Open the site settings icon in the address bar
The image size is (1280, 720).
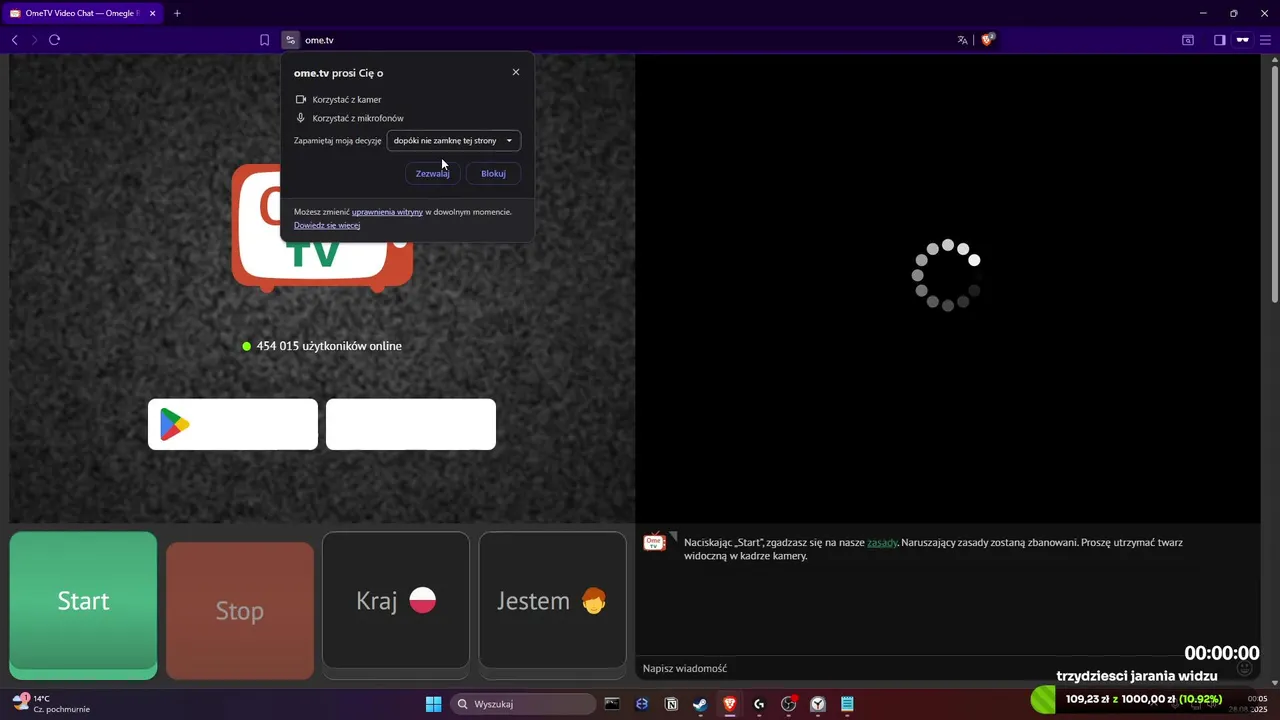tap(290, 40)
